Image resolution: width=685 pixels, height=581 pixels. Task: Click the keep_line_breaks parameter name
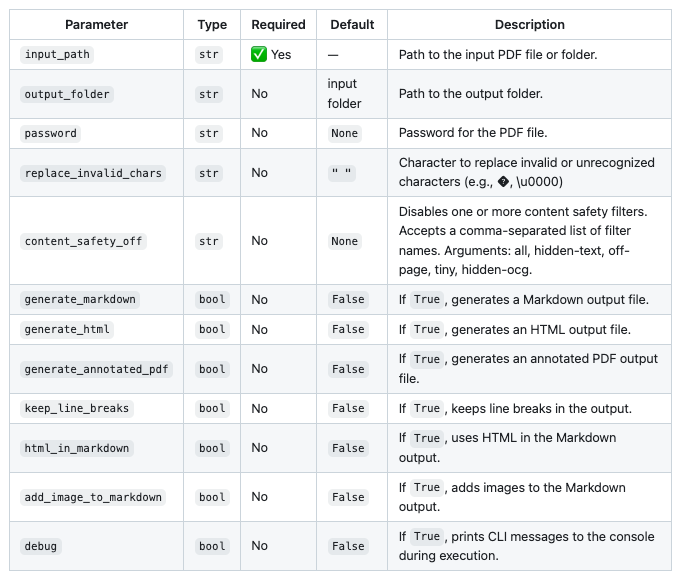[77, 408]
